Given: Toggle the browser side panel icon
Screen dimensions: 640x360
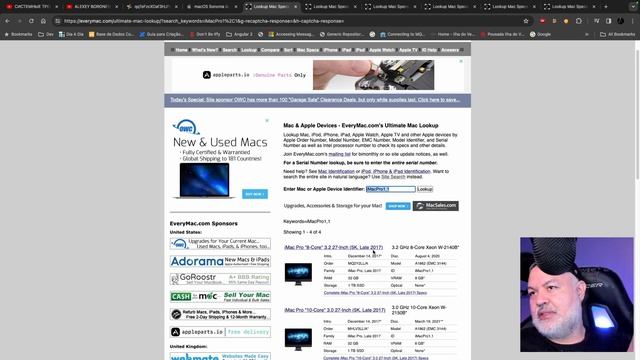Looking at the screenshot, I should pyautogui.click(x=609, y=21).
